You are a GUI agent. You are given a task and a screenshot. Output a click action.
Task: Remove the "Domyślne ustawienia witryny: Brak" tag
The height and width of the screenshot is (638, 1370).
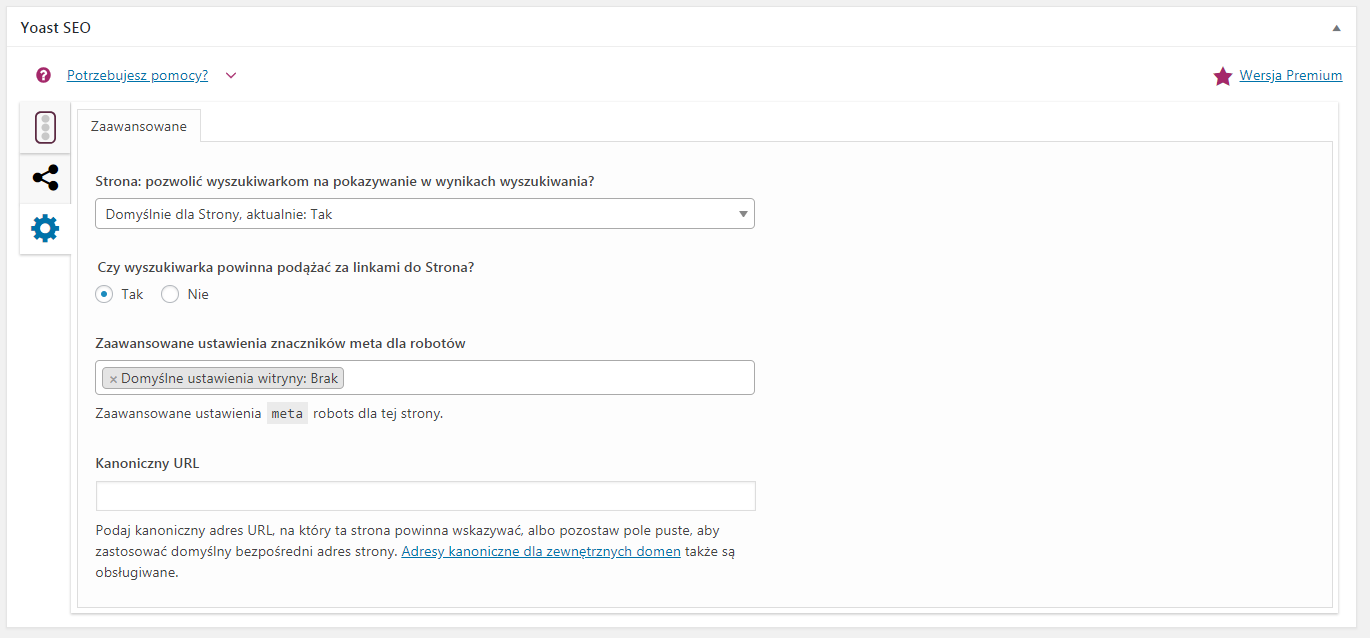[x=113, y=379]
